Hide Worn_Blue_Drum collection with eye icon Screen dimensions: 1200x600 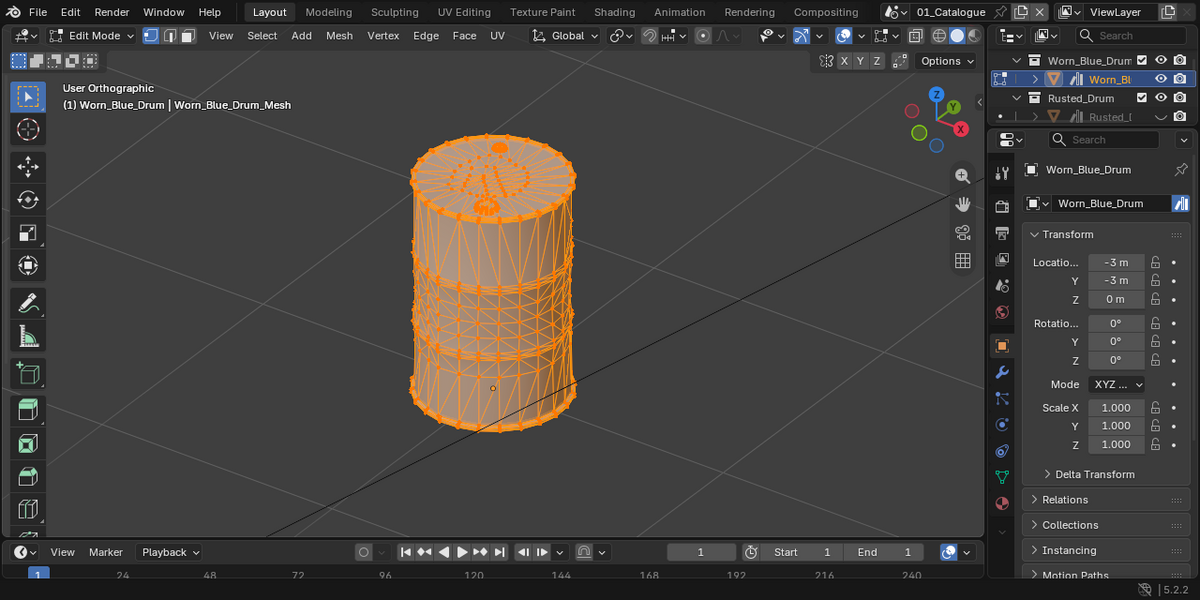pyautogui.click(x=1161, y=60)
